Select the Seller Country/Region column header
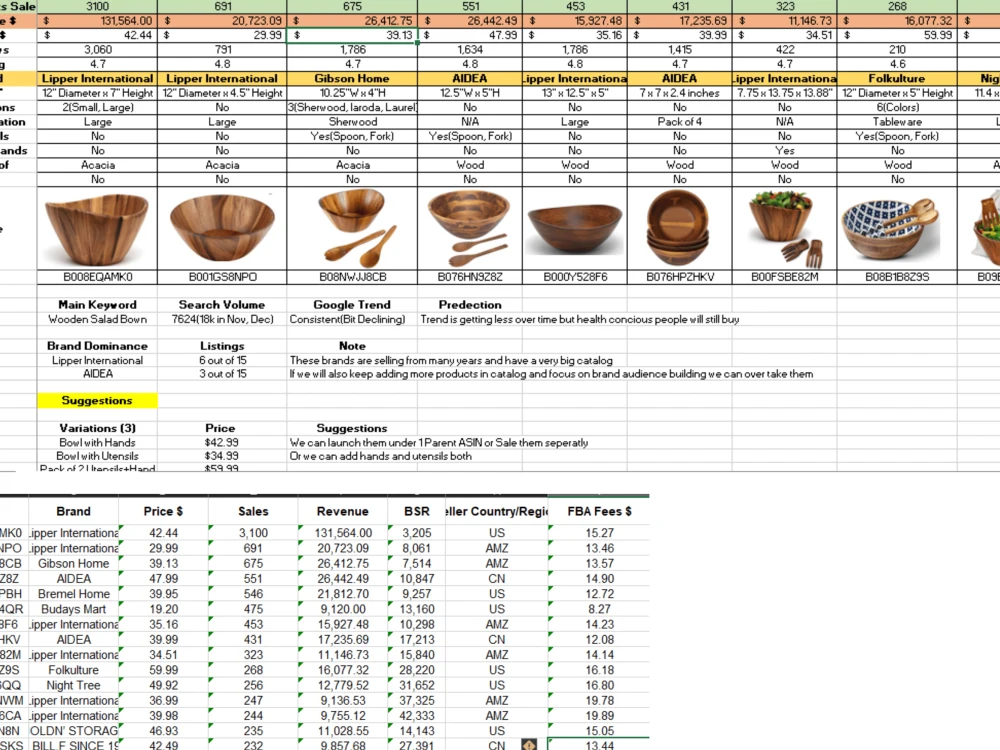Image resolution: width=1000 pixels, height=750 pixels. pos(497,511)
